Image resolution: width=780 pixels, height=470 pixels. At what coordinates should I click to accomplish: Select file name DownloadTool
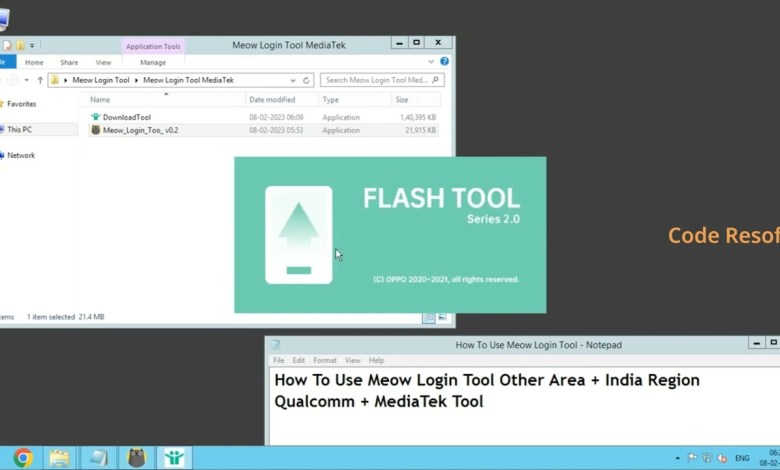(126, 117)
